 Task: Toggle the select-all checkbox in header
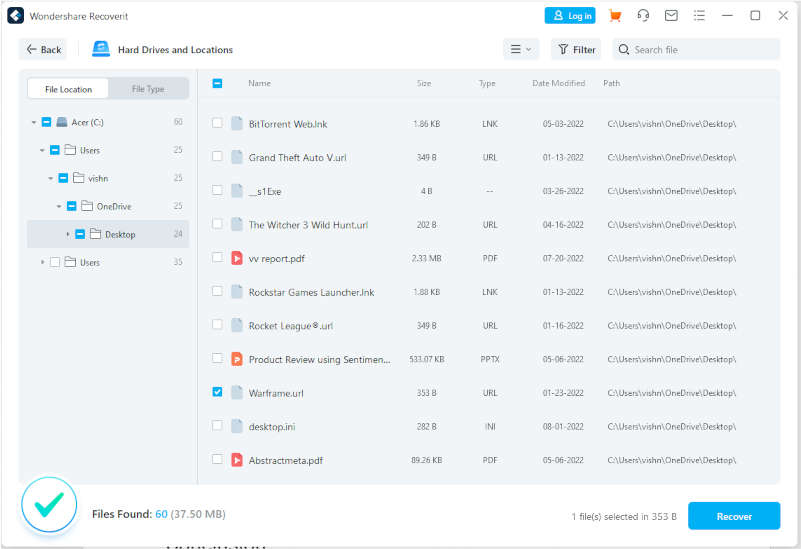(x=217, y=83)
